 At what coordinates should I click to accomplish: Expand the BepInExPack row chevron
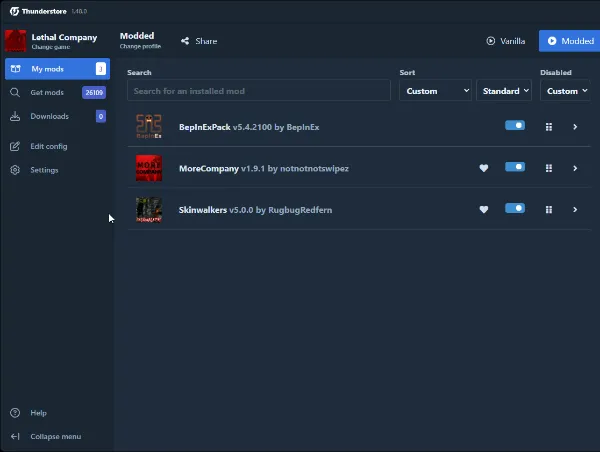coord(575,127)
